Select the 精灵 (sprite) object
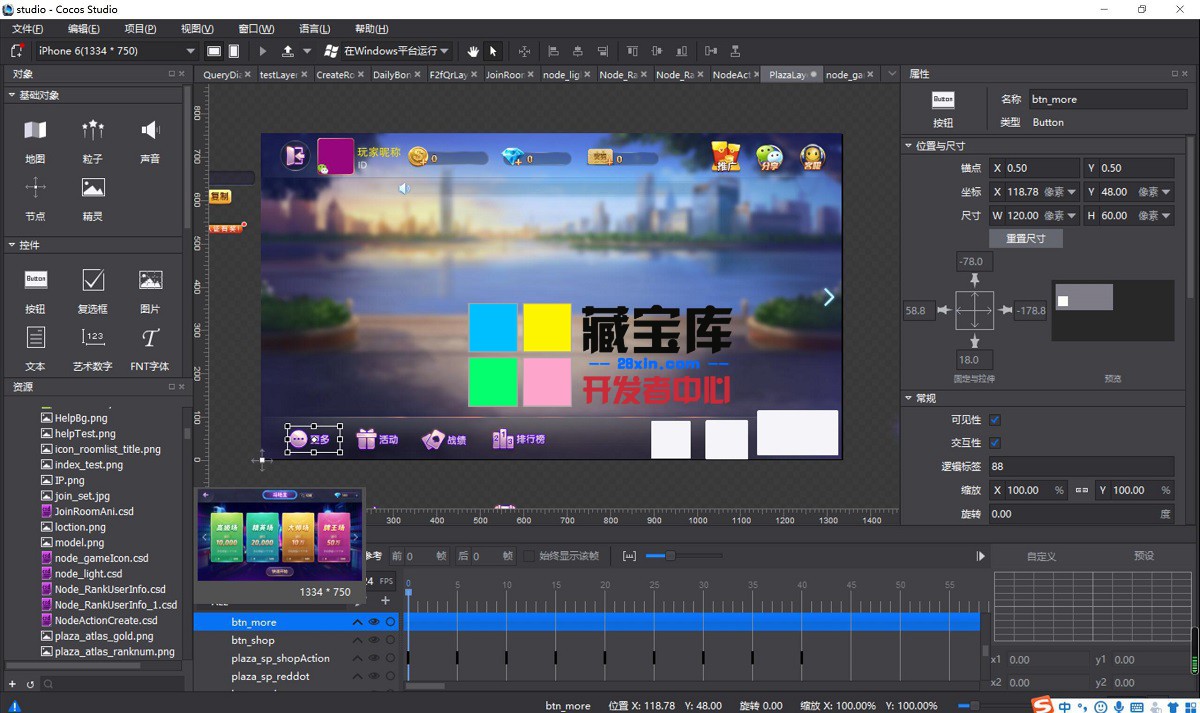 (93, 197)
